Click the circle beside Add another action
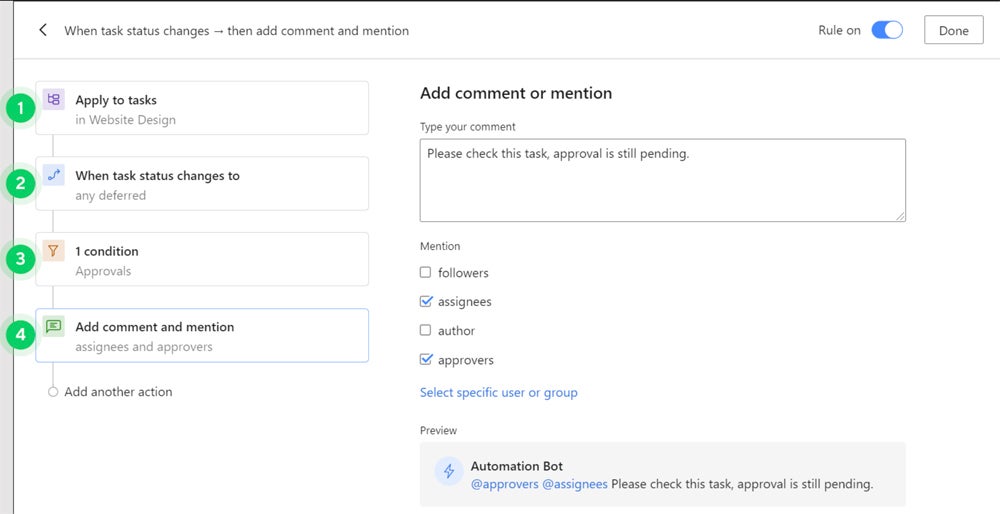The image size is (1000, 514). pos(53,392)
